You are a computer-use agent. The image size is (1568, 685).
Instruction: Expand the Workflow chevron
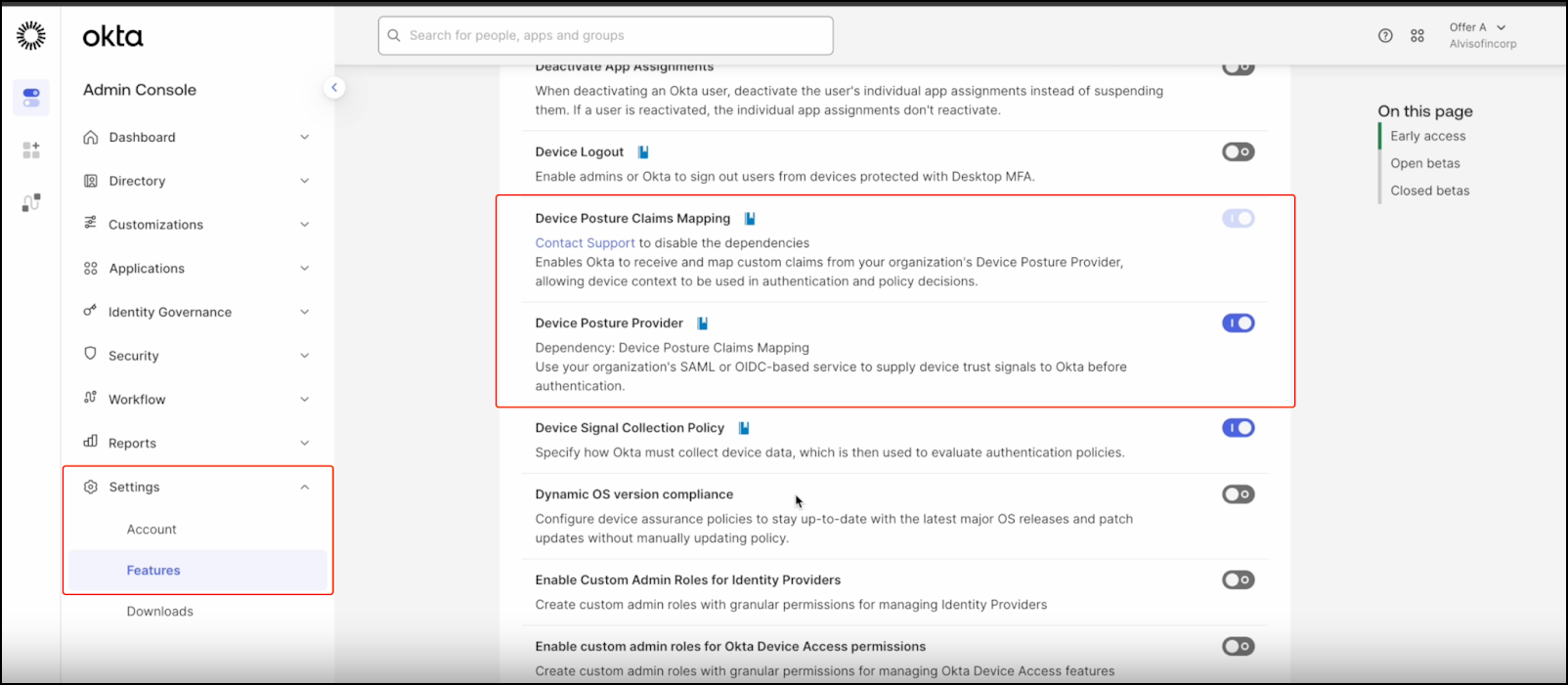[x=305, y=399]
